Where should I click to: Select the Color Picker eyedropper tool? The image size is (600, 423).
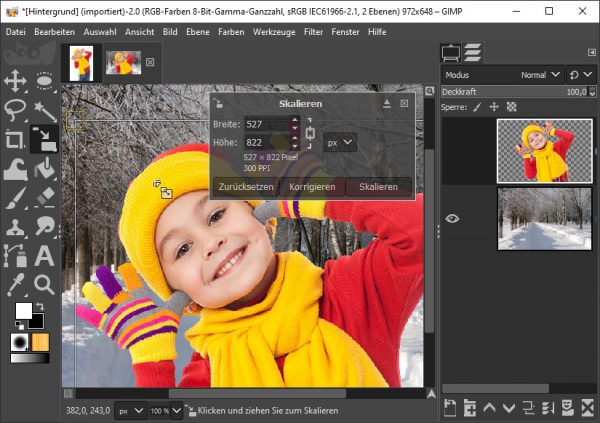15,285
